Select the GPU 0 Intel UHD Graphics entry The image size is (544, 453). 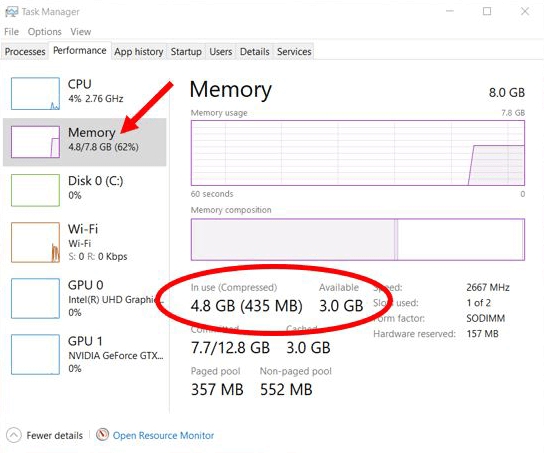[85, 298]
